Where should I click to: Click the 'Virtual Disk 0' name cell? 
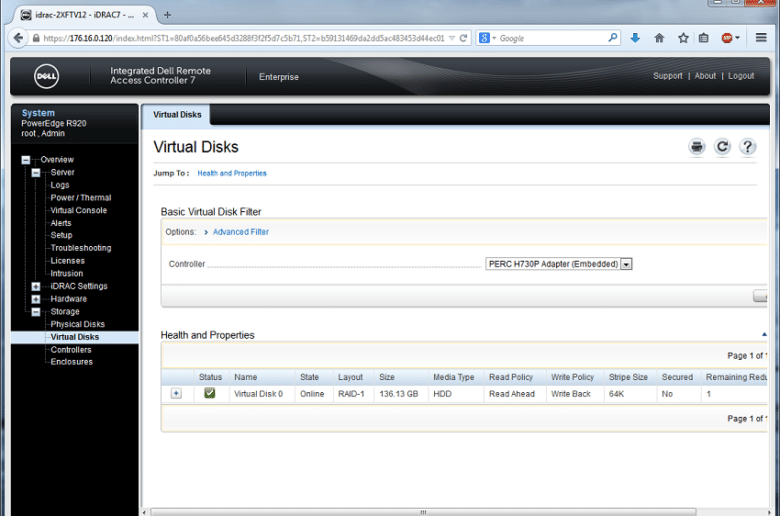click(258, 394)
